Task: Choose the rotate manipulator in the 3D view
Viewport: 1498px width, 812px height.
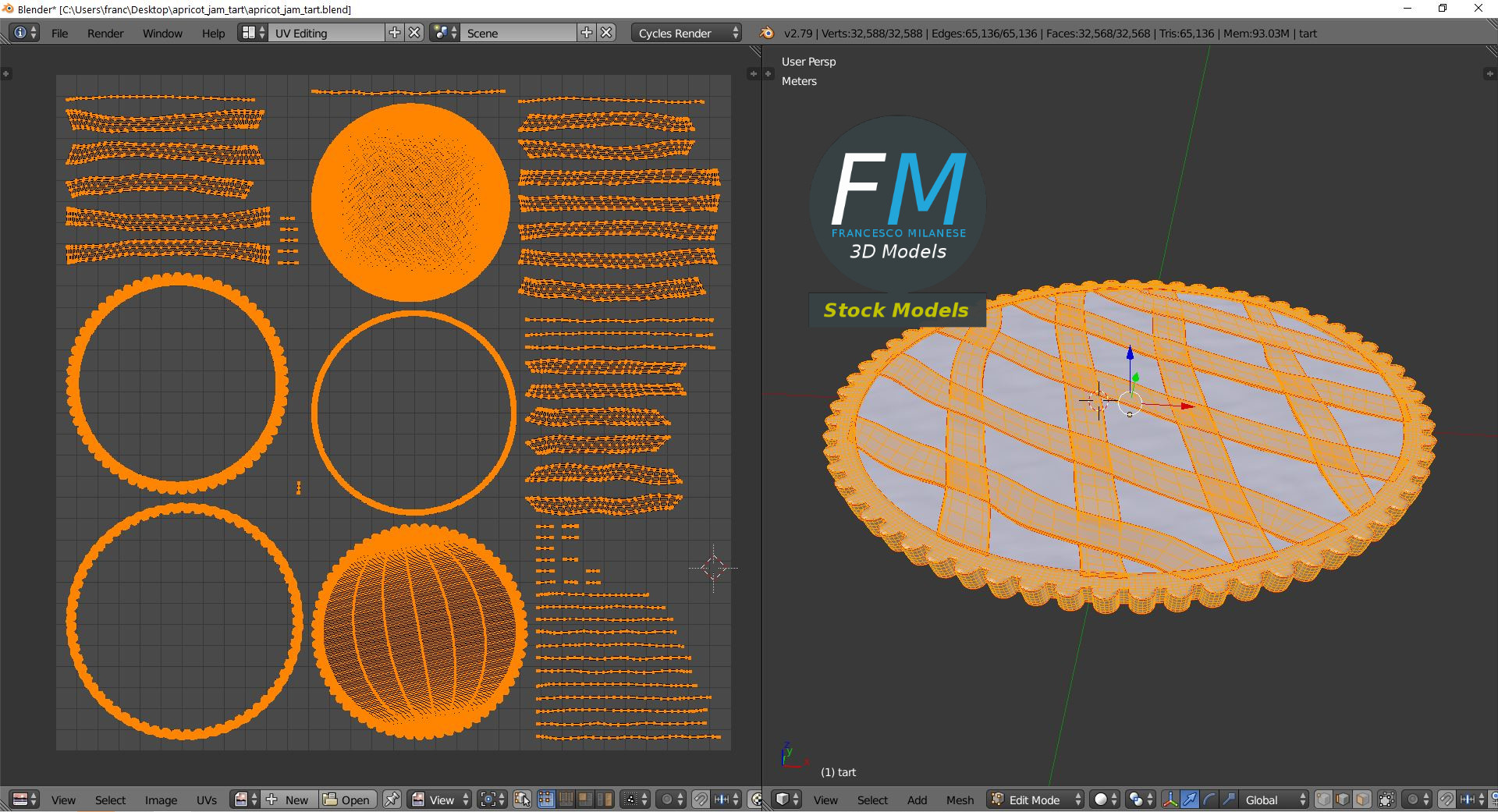Action: 1209,800
